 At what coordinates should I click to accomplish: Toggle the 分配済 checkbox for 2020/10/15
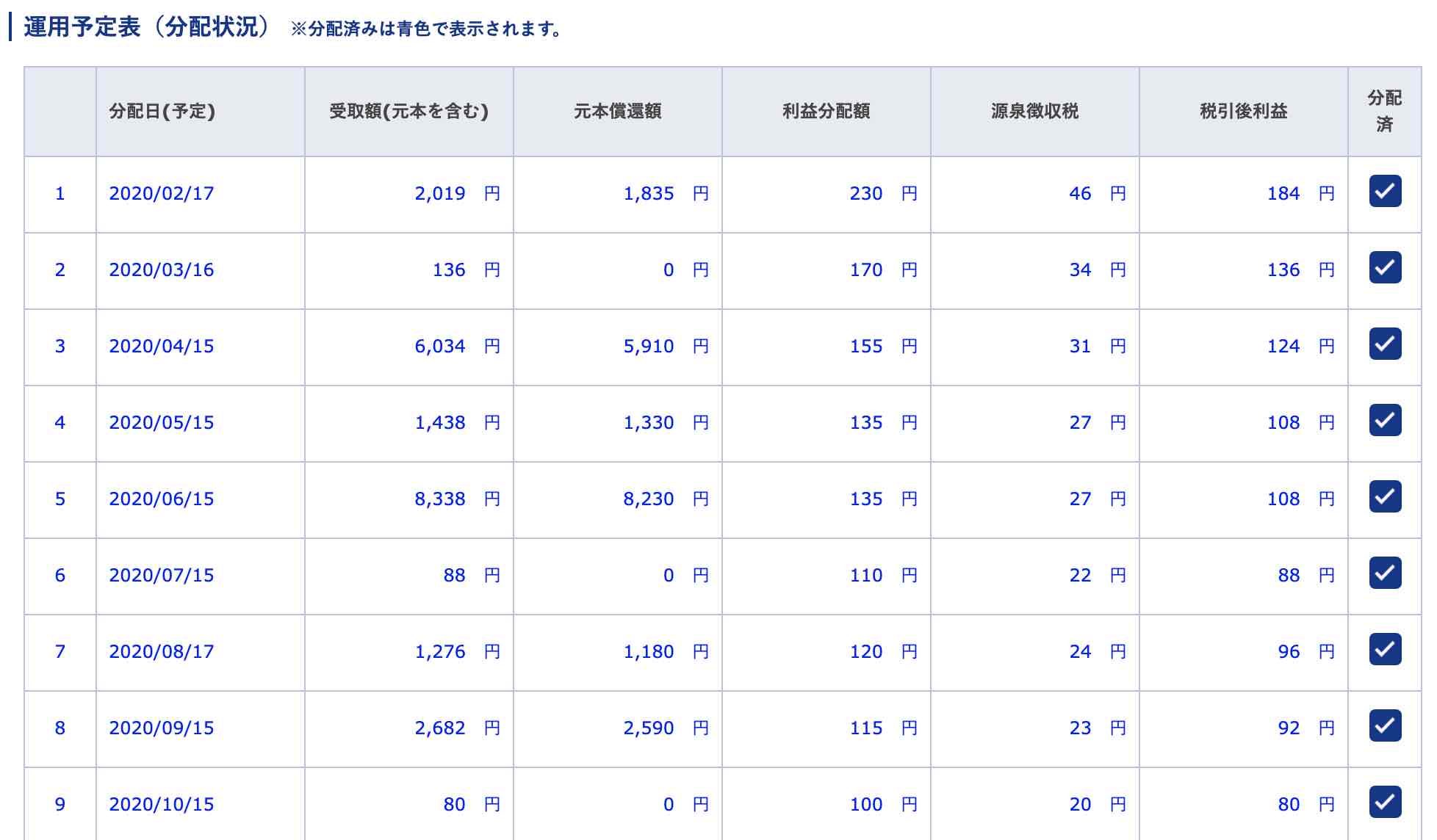1385,802
